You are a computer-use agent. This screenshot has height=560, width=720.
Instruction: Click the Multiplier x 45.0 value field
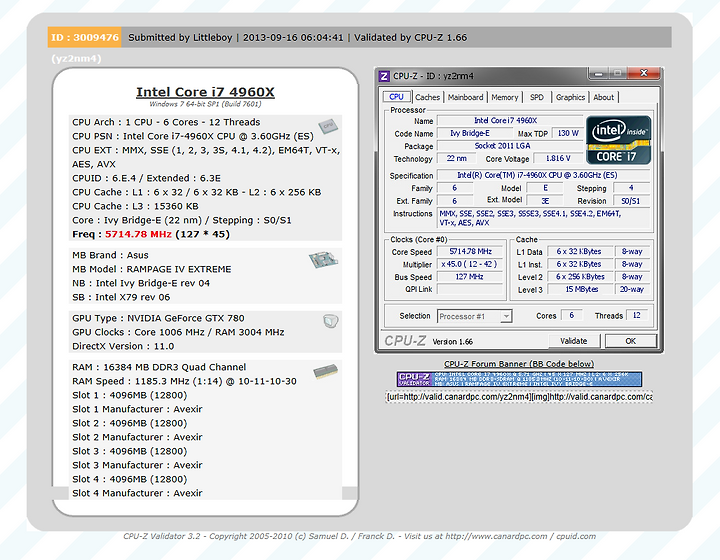point(470,264)
